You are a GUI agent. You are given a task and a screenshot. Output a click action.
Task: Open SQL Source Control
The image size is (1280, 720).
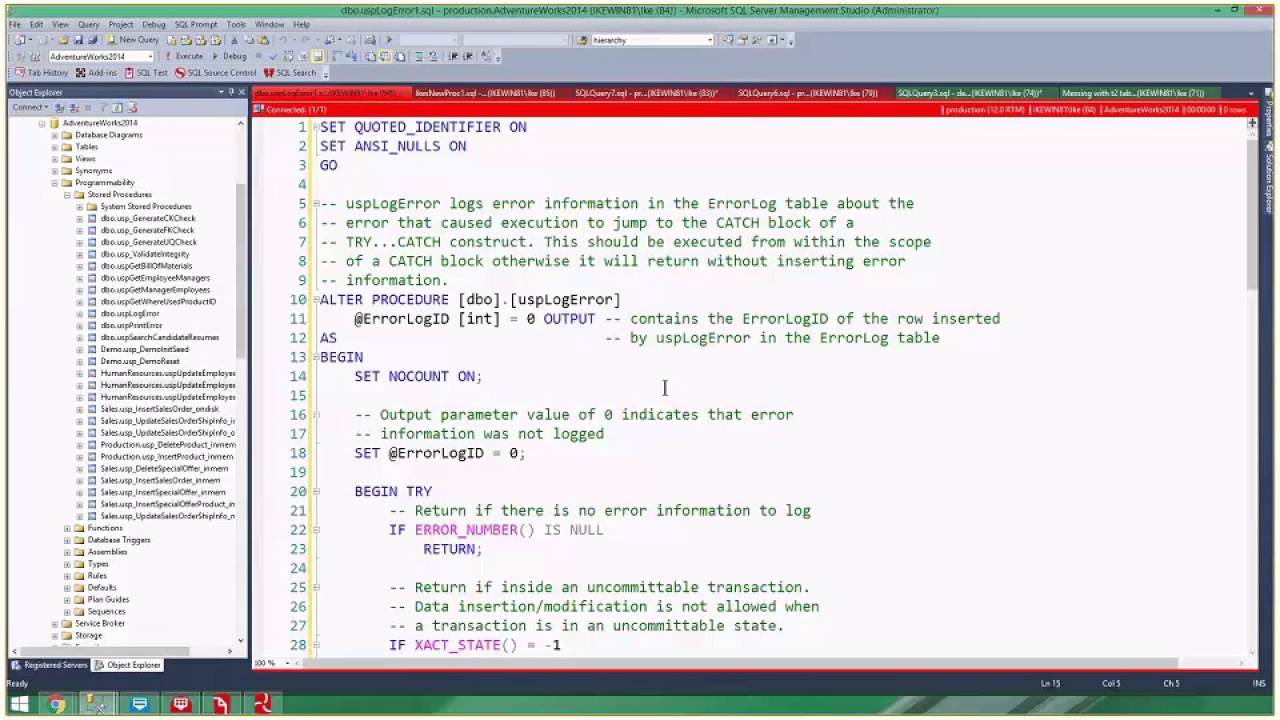coord(216,73)
